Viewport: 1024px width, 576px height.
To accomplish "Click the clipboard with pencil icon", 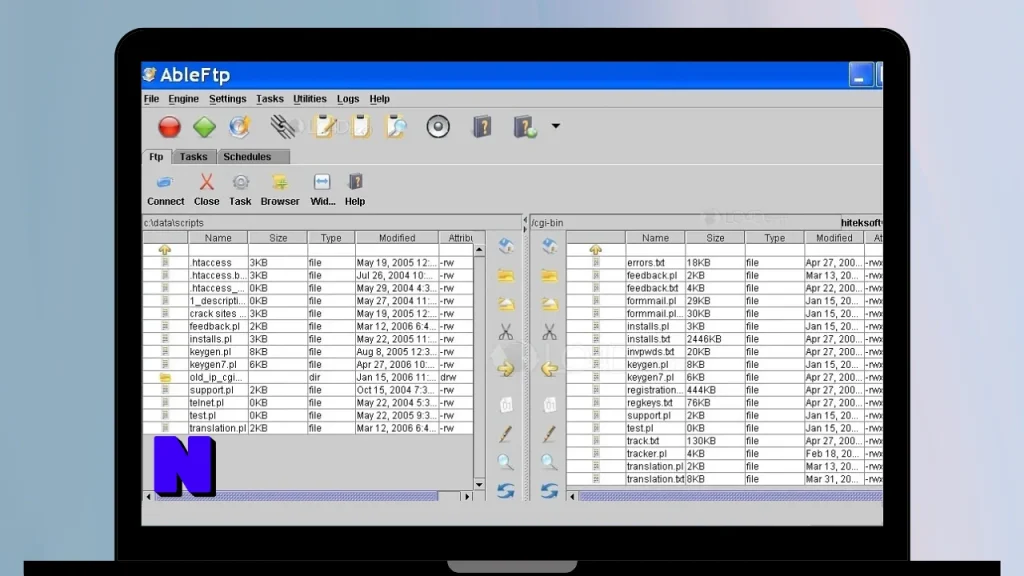I will click(x=325, y=127).
